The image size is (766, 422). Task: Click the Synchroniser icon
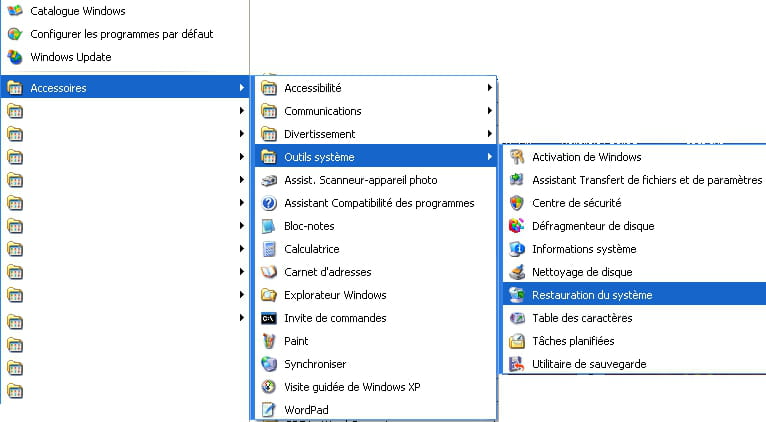[269, 364]
